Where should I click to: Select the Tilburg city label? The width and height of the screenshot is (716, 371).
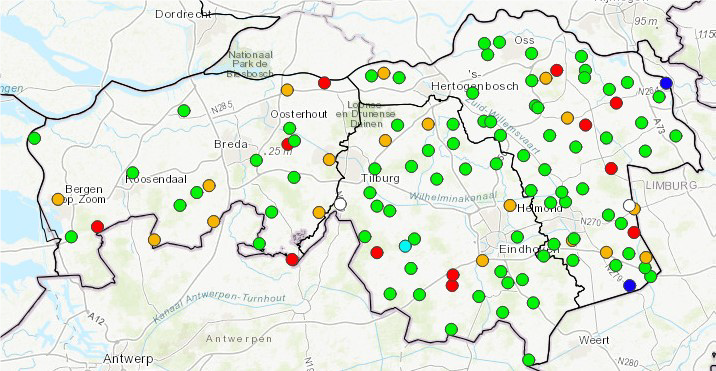(x=380, y=178)
